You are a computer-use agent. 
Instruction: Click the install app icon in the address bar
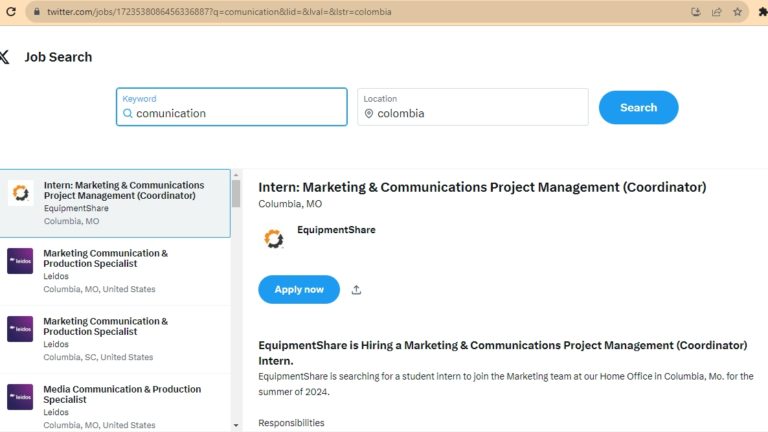coord(696,12)
